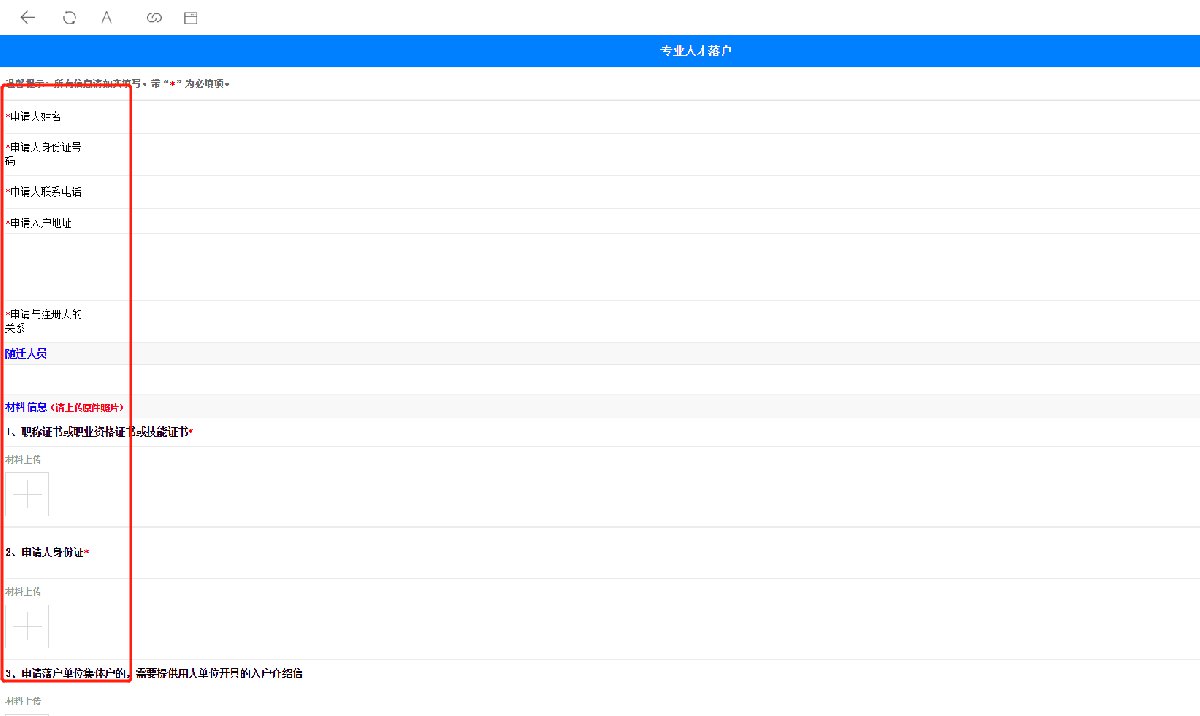Click the 温馨提示 notice text
Image resolution: width=1200 pixels, height=716 pixels.
(x=117, y=84)
